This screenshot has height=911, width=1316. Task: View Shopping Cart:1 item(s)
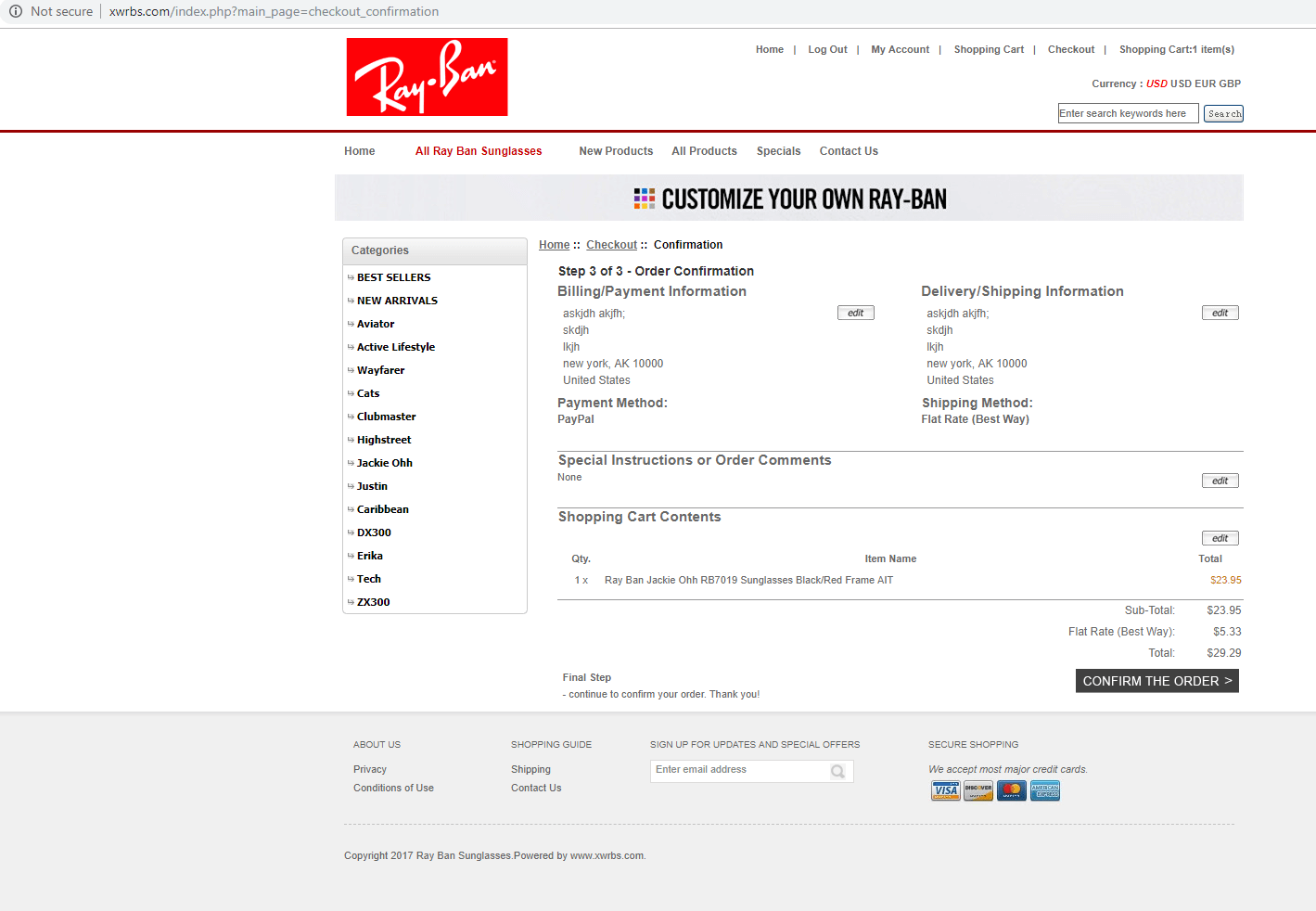[x=1177, y=50]
